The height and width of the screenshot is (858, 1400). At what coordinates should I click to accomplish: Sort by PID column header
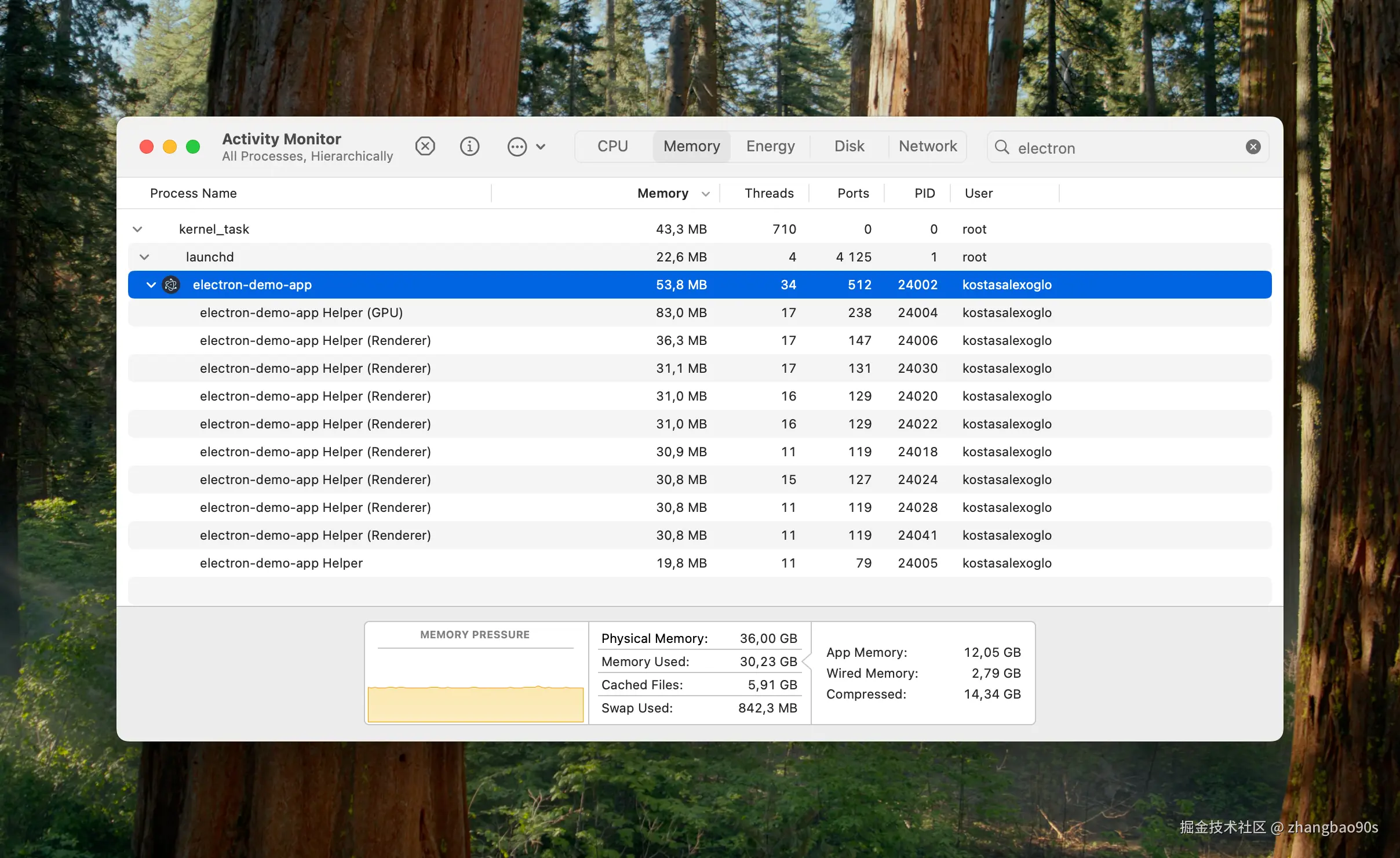click(924, 193)
